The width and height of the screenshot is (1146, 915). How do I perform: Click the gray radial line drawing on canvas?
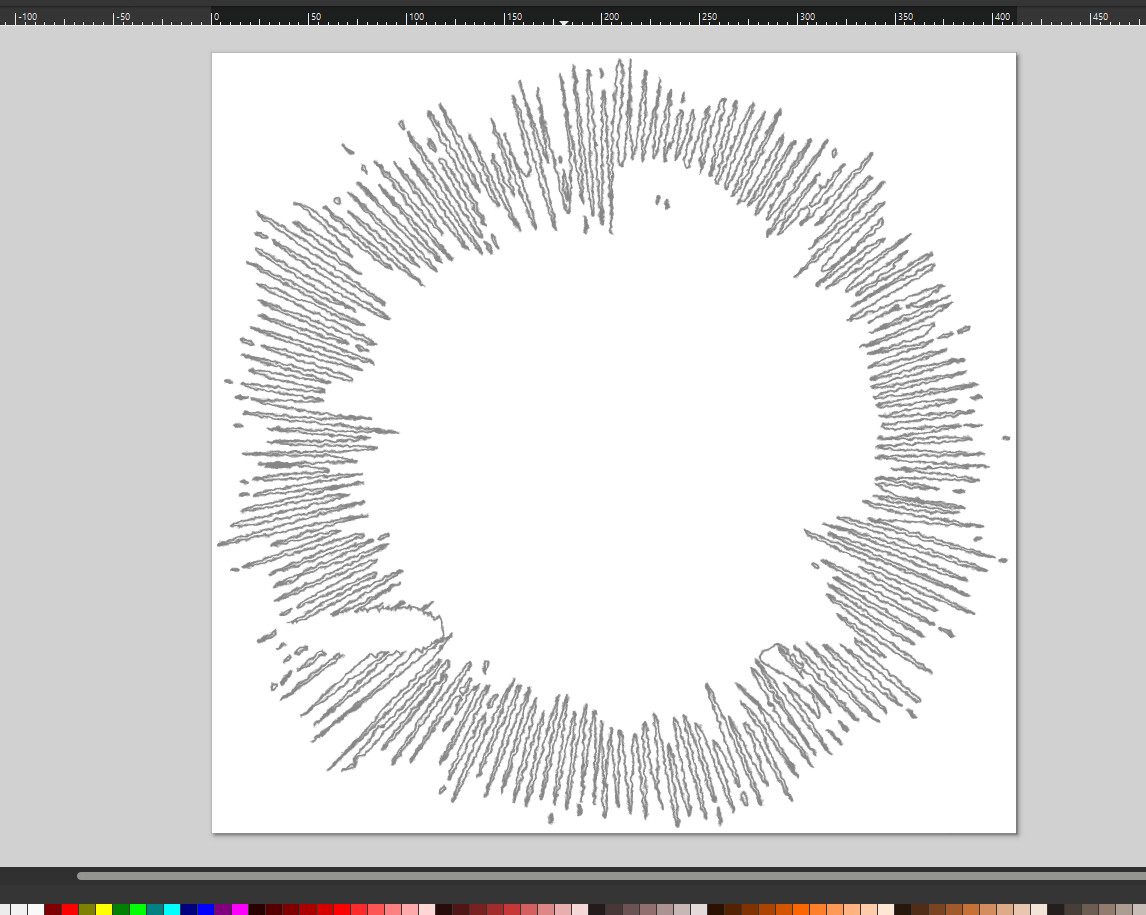coord(612,443)
